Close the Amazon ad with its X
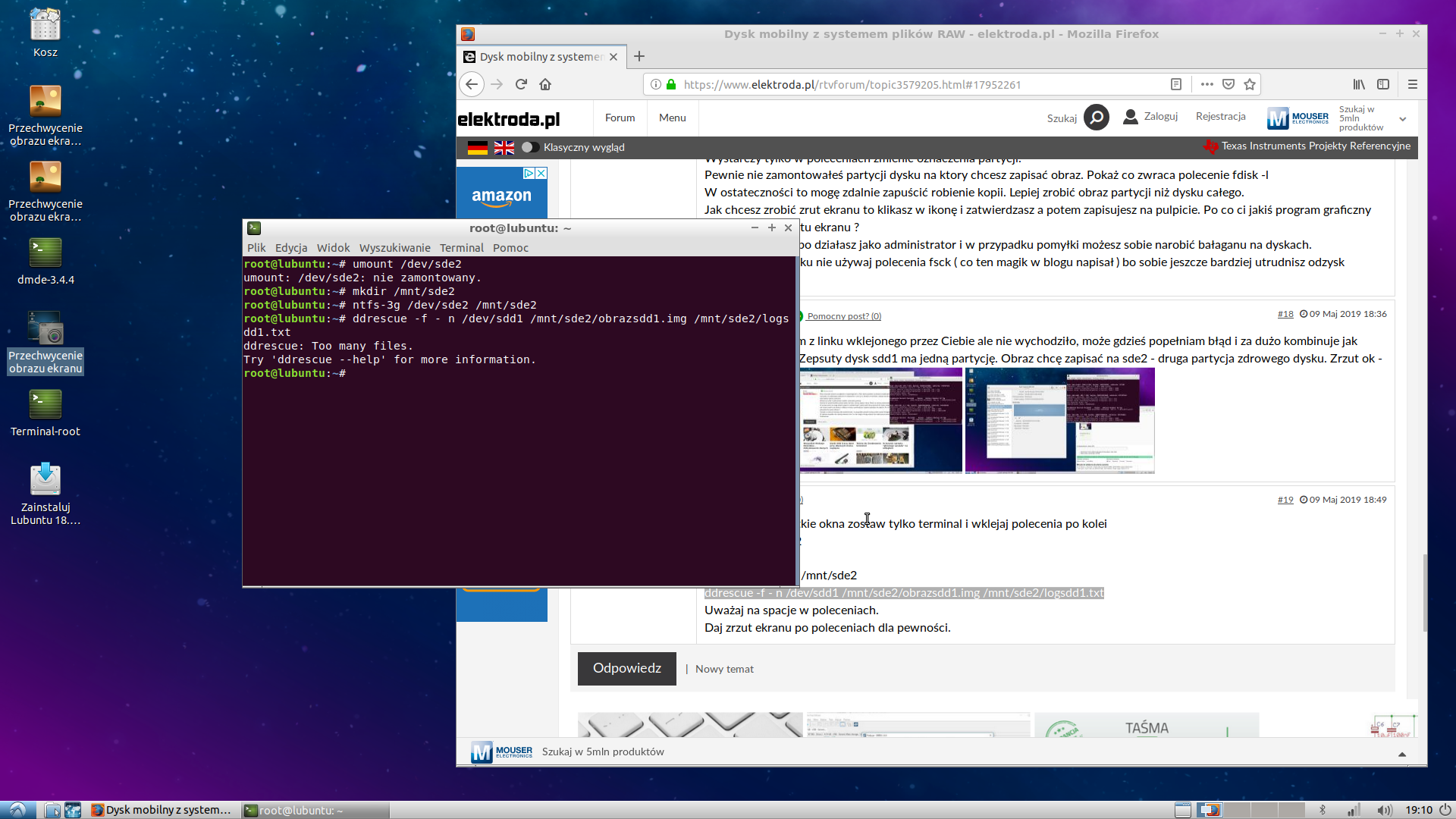1456x819 pixels. [541, 174]
